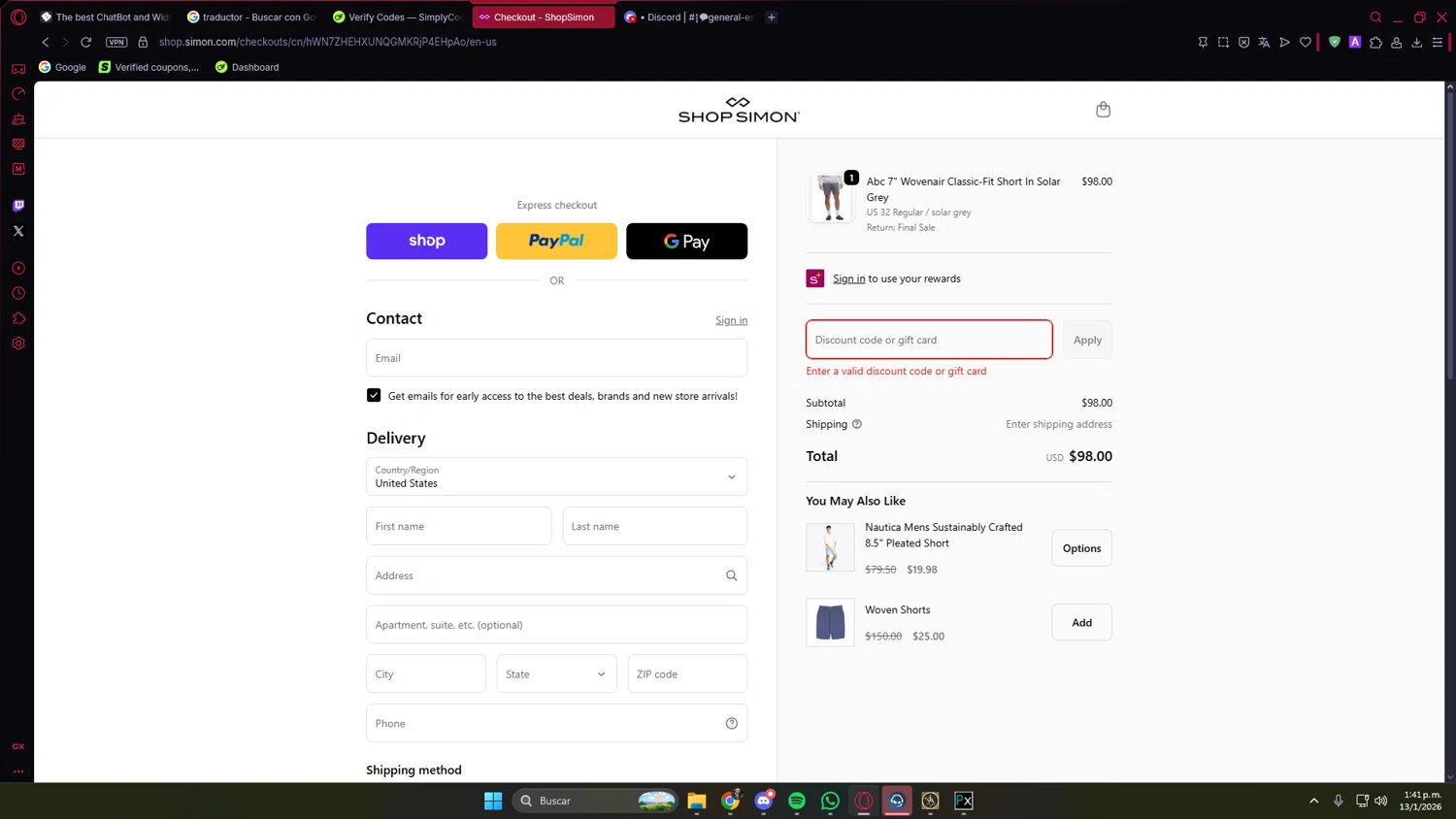Image resolution: width=1456 pixels, height=819 pixels.
Task: Click the City field
Action: pyautogui.click(x=425, y=673)
